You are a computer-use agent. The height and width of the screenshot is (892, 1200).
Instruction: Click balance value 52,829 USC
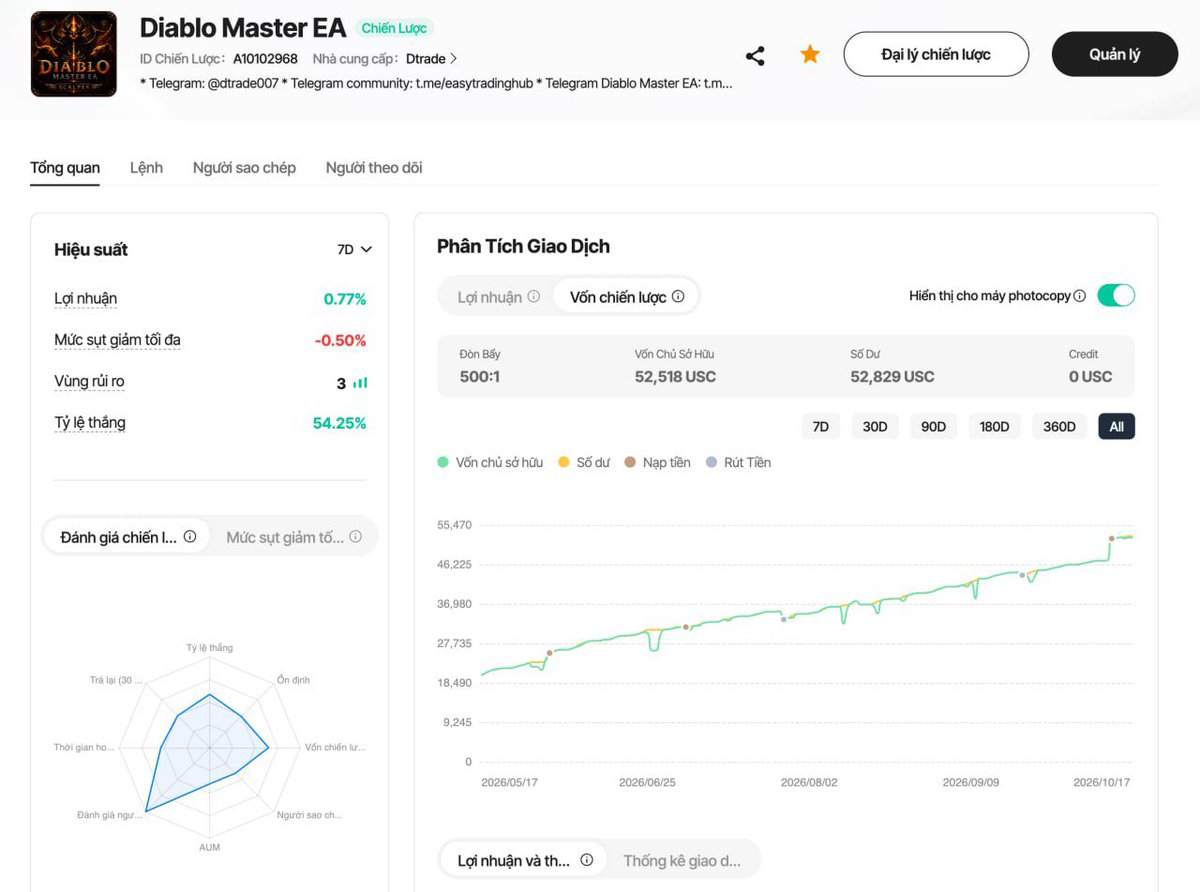pyautogui.click(x=892, y=376)
